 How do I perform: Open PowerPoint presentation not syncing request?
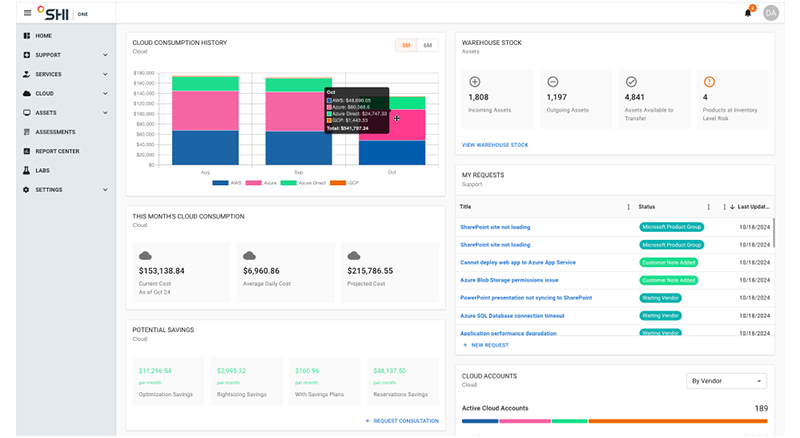(526, 298)
